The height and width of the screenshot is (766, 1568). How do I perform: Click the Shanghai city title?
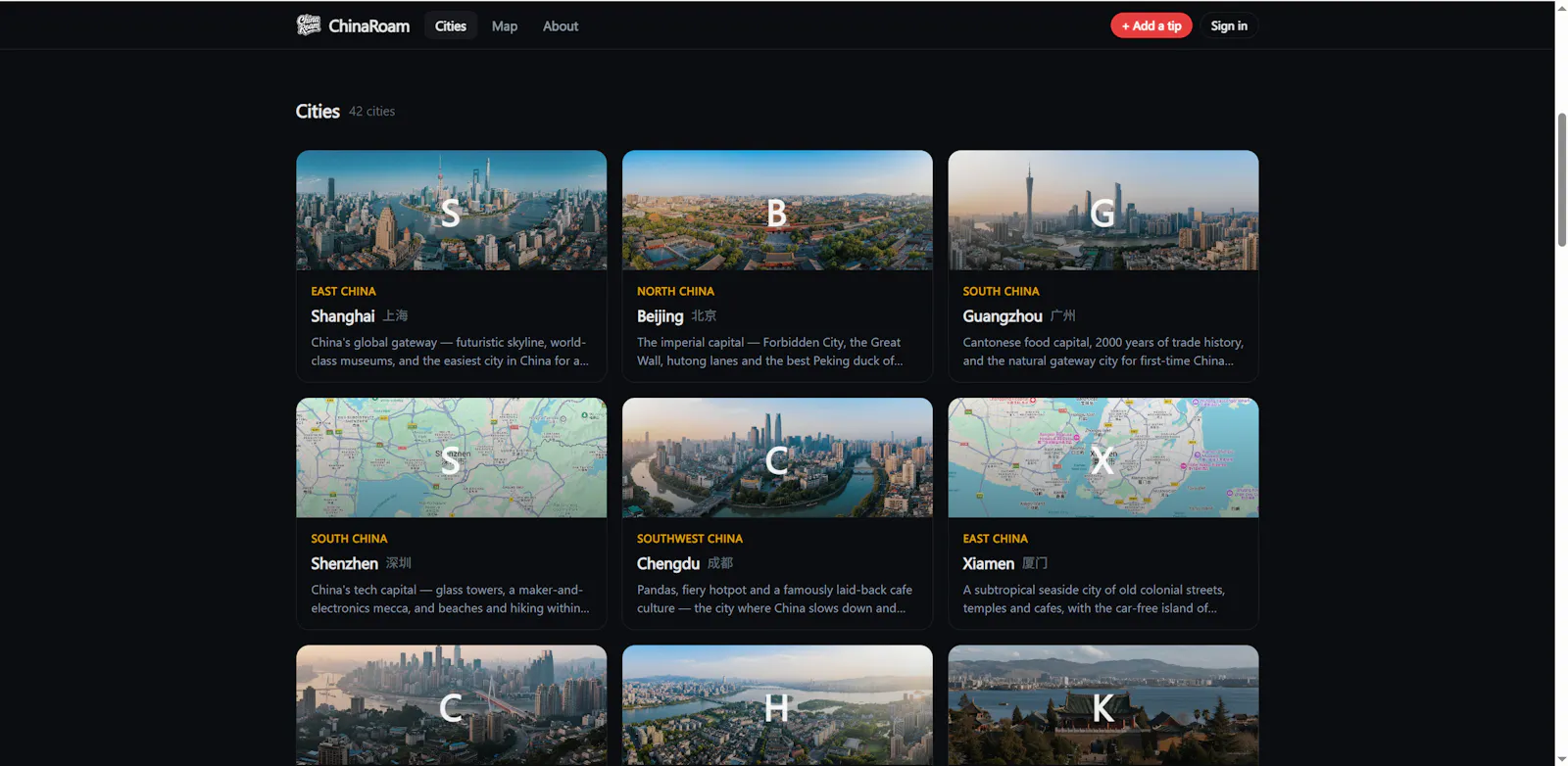[343, 316]
